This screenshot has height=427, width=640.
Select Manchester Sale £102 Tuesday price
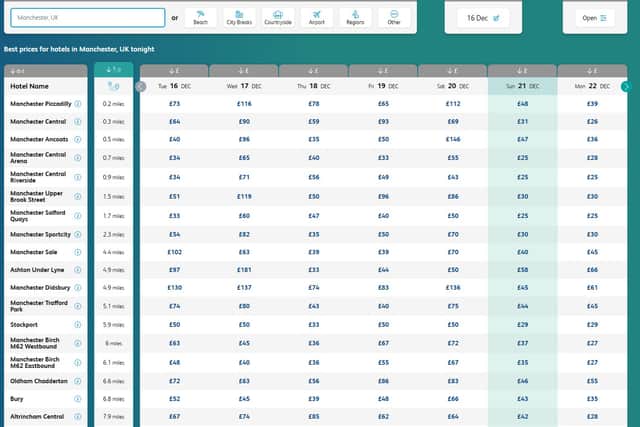174,252
